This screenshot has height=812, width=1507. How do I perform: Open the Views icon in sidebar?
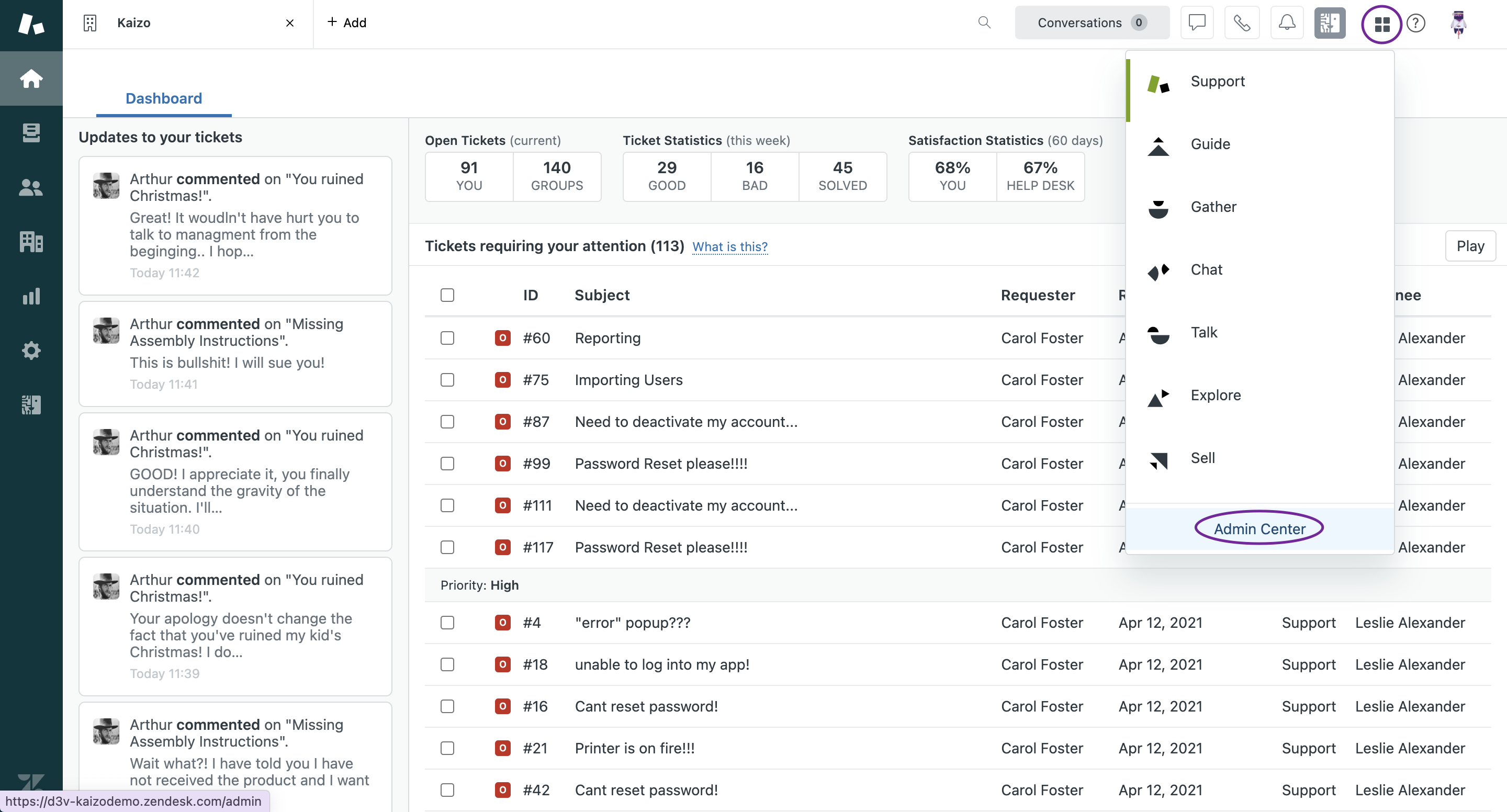coord(31,133)
